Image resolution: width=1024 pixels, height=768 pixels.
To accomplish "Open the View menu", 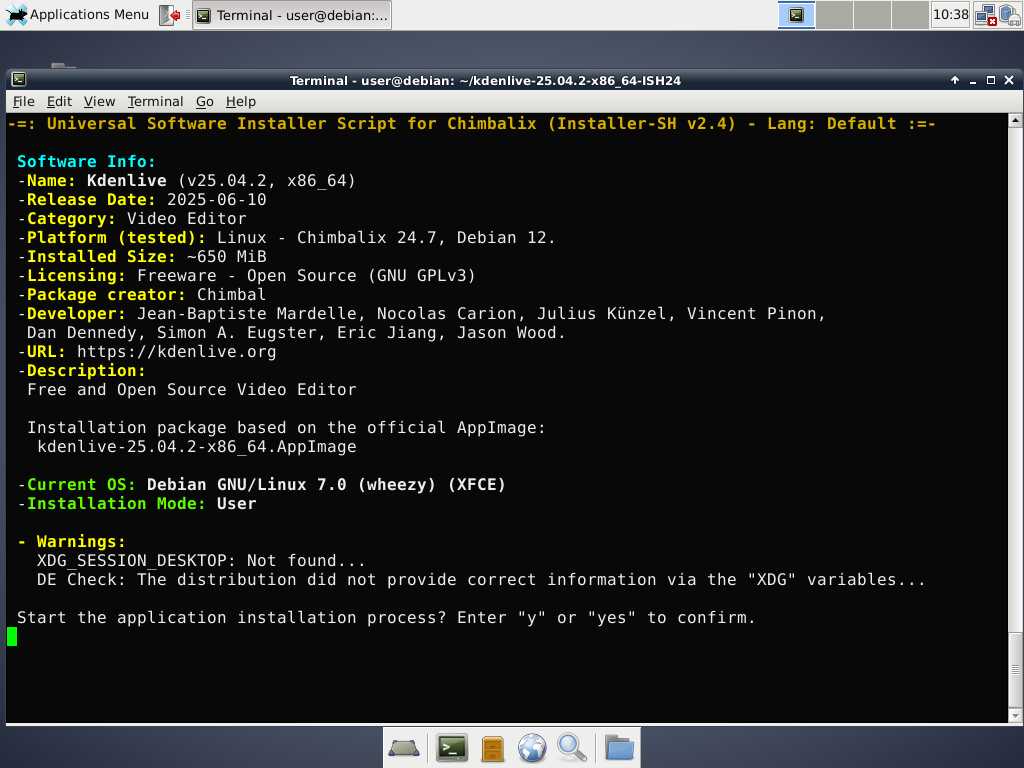I will pos(99,101).
